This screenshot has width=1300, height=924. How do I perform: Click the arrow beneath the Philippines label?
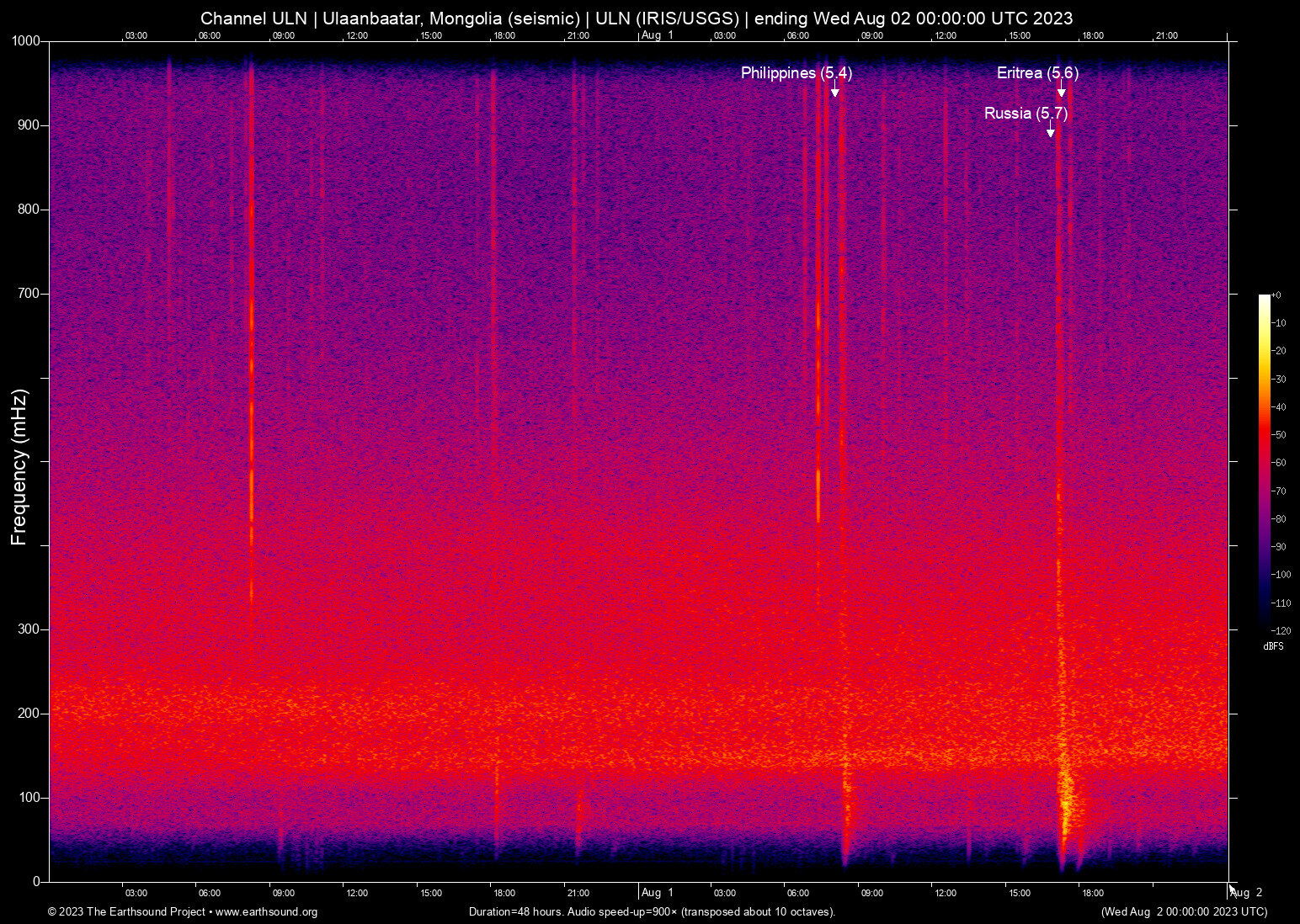(x=834, y=91)
